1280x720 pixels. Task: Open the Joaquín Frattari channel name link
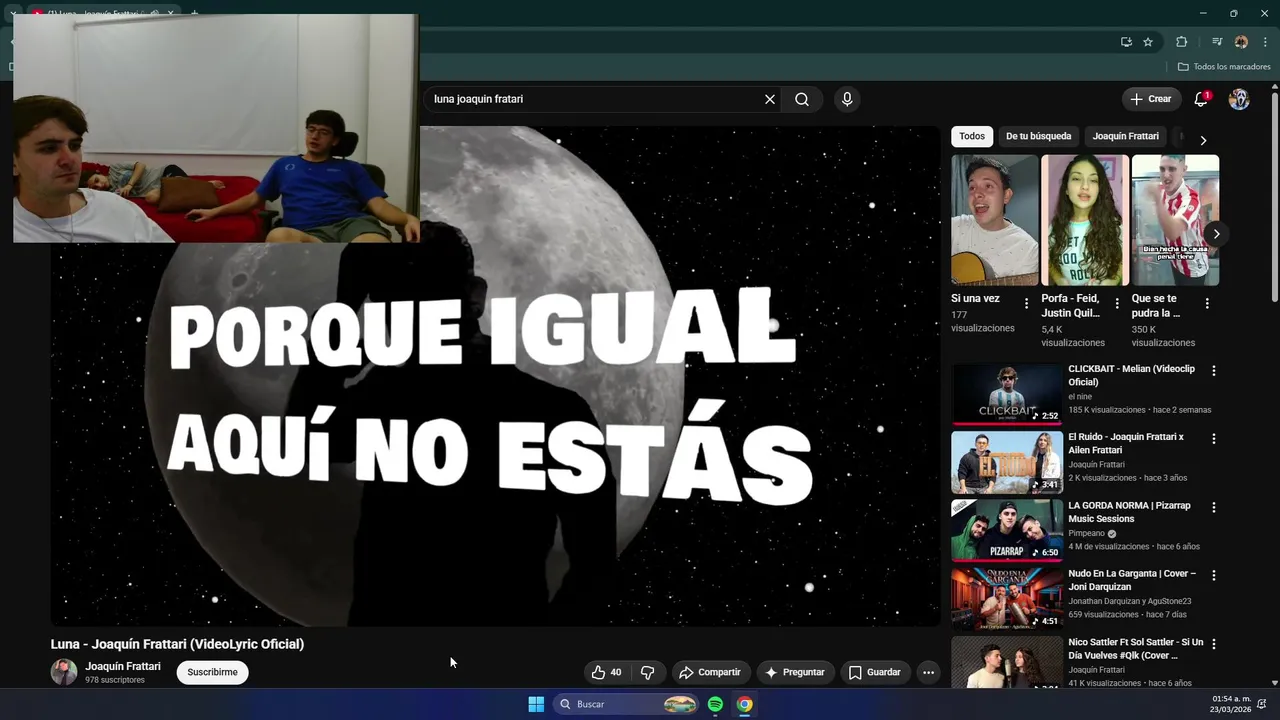(123, 666)
